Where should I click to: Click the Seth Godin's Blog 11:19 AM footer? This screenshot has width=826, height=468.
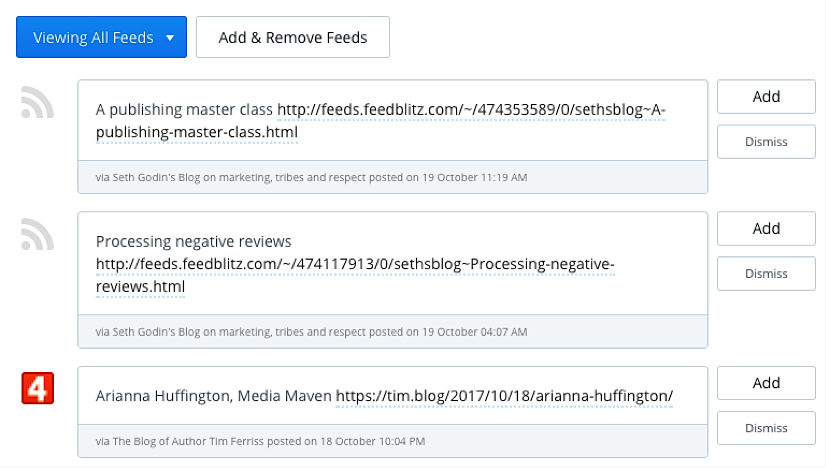tap(311, 178)
